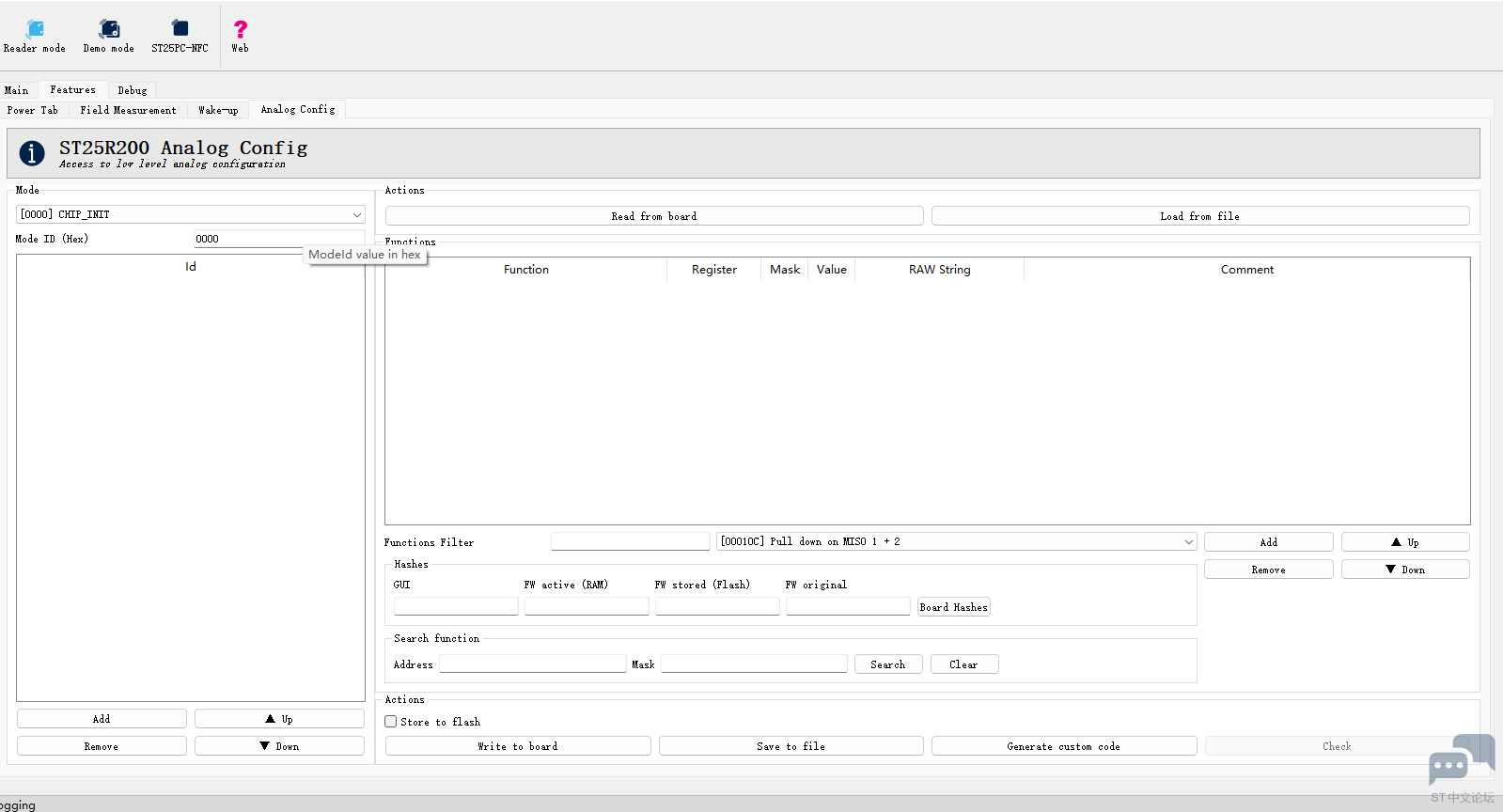Click the Value column header
The image size is (1503, 812).
832,270
